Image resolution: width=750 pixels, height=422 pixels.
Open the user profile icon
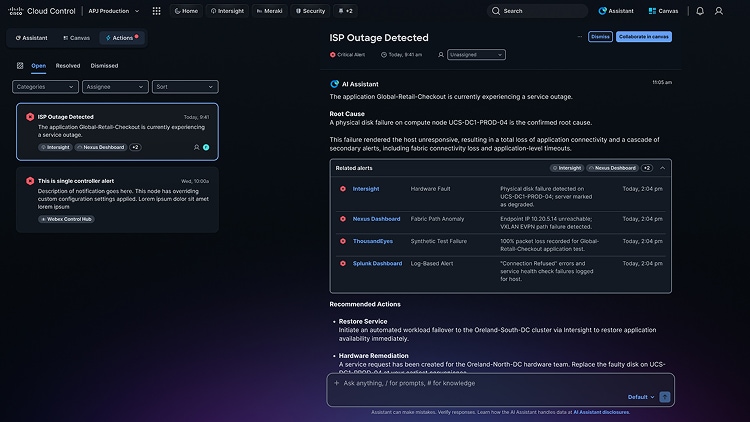[x=718, y=11]
